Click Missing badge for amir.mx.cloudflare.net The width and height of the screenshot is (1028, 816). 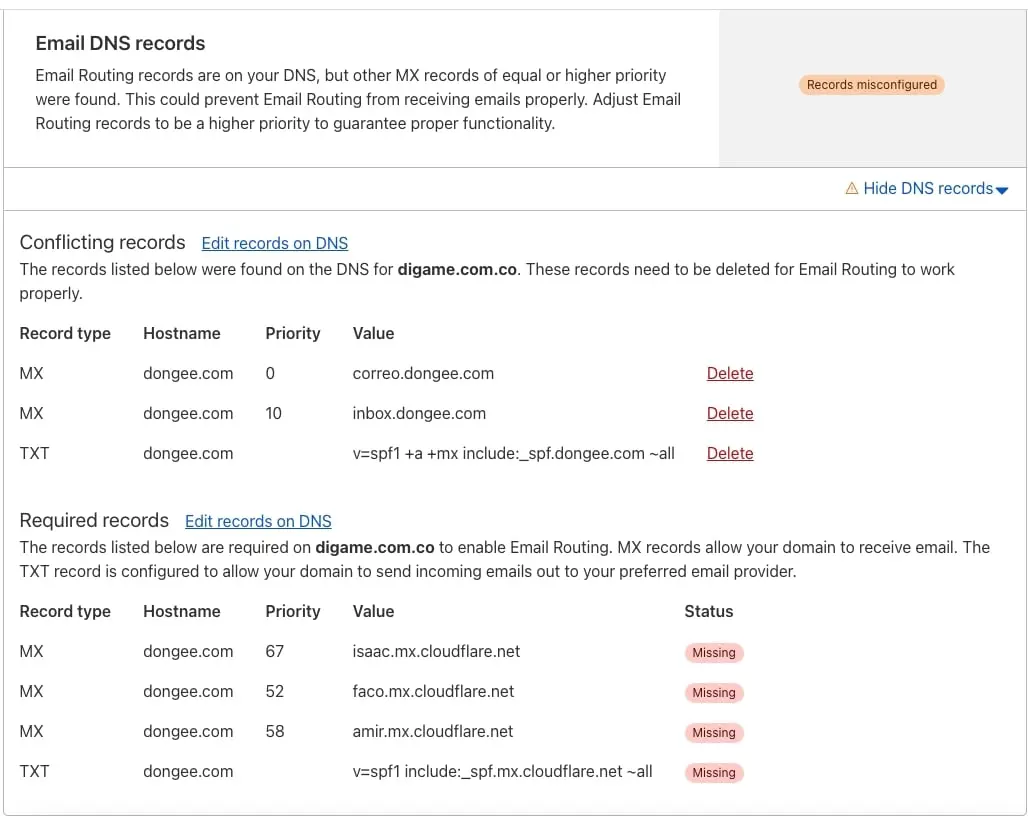click(714, 733)
